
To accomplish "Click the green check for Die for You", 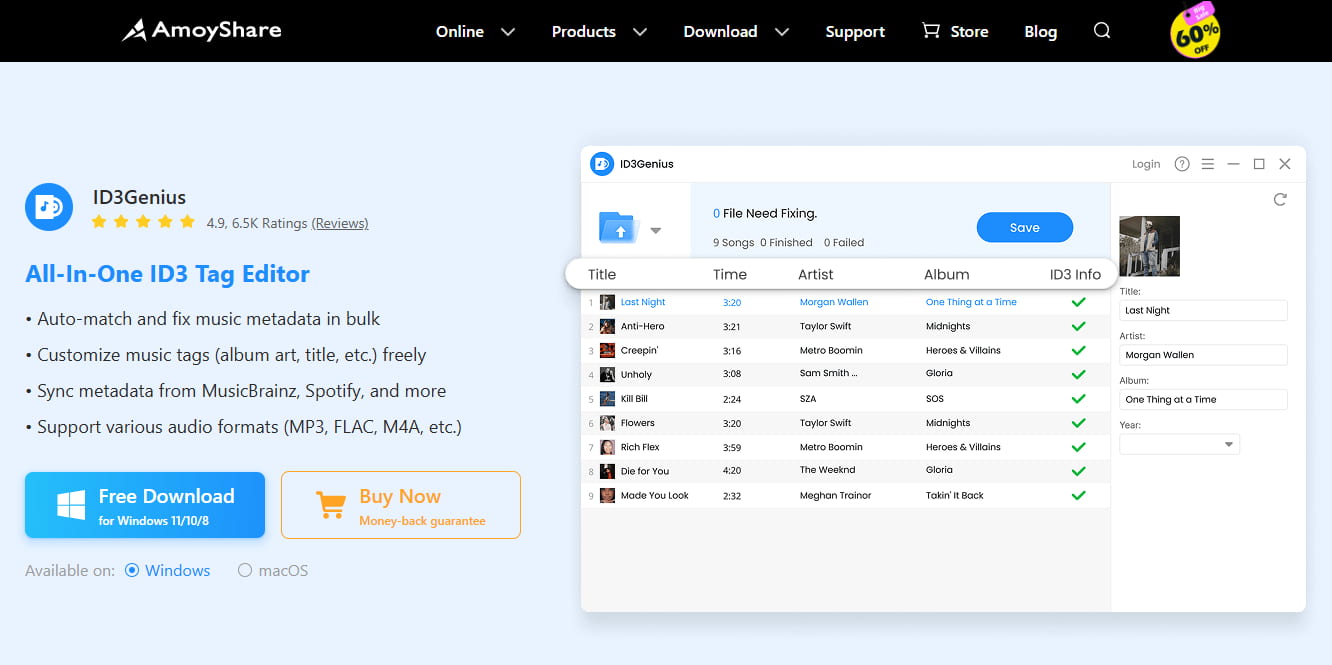I will pyautogui.click(x=1078, y=471).
